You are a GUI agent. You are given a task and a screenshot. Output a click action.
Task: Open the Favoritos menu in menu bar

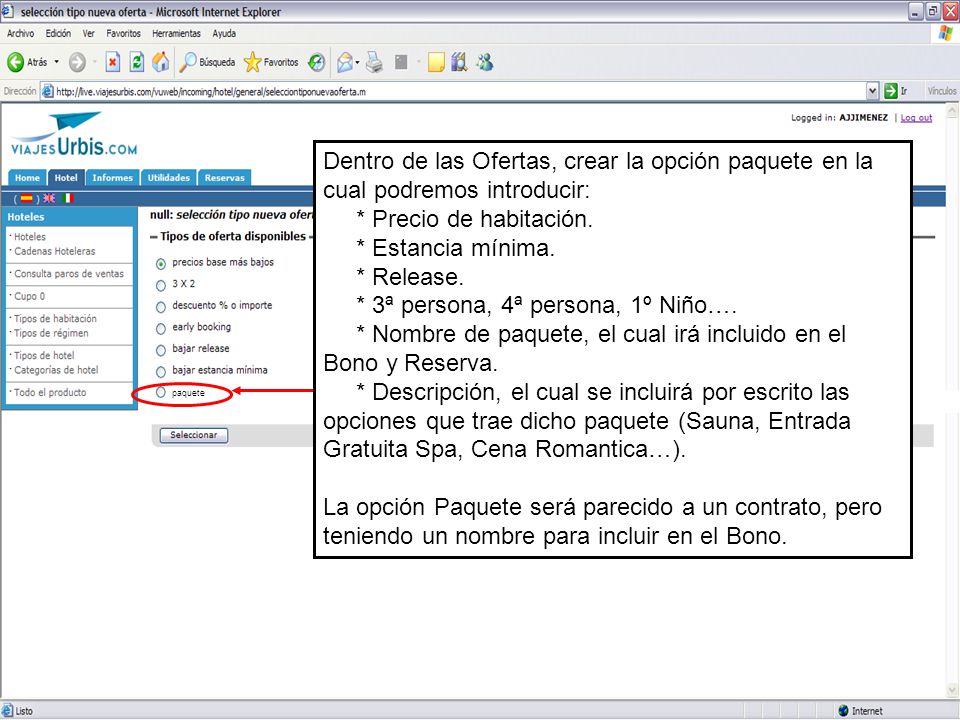point(124,34)
